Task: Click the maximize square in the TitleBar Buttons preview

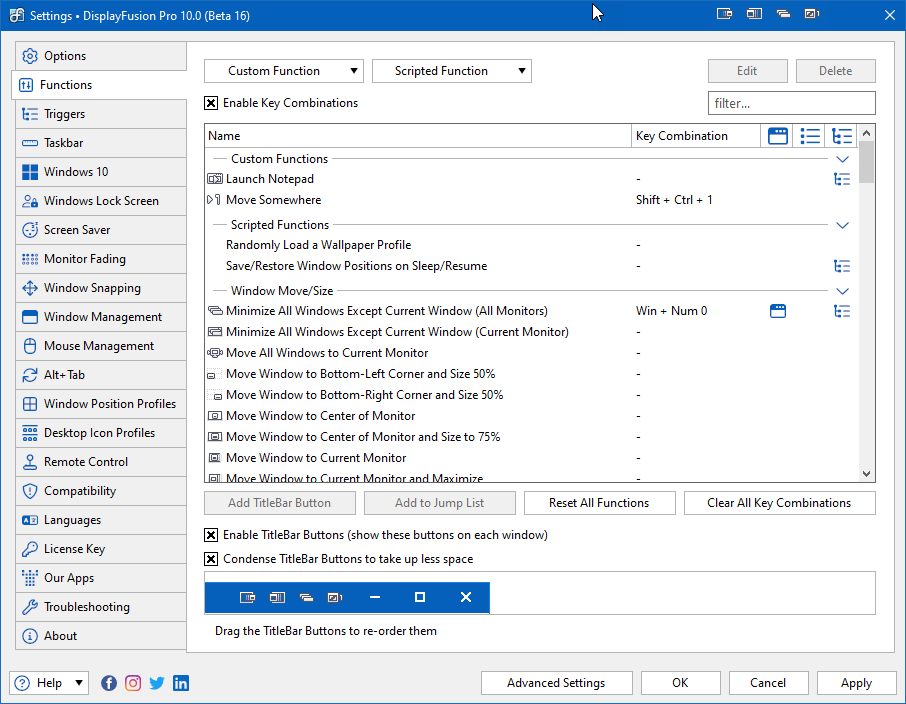Action: tap(420, 597)
